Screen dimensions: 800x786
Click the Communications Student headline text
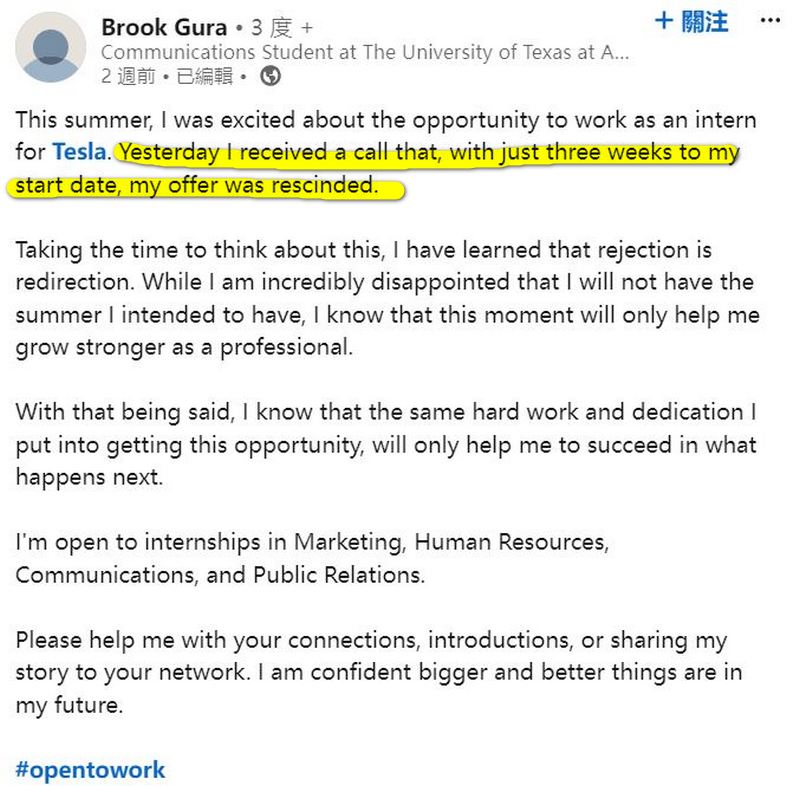click(x=365, y=53)
